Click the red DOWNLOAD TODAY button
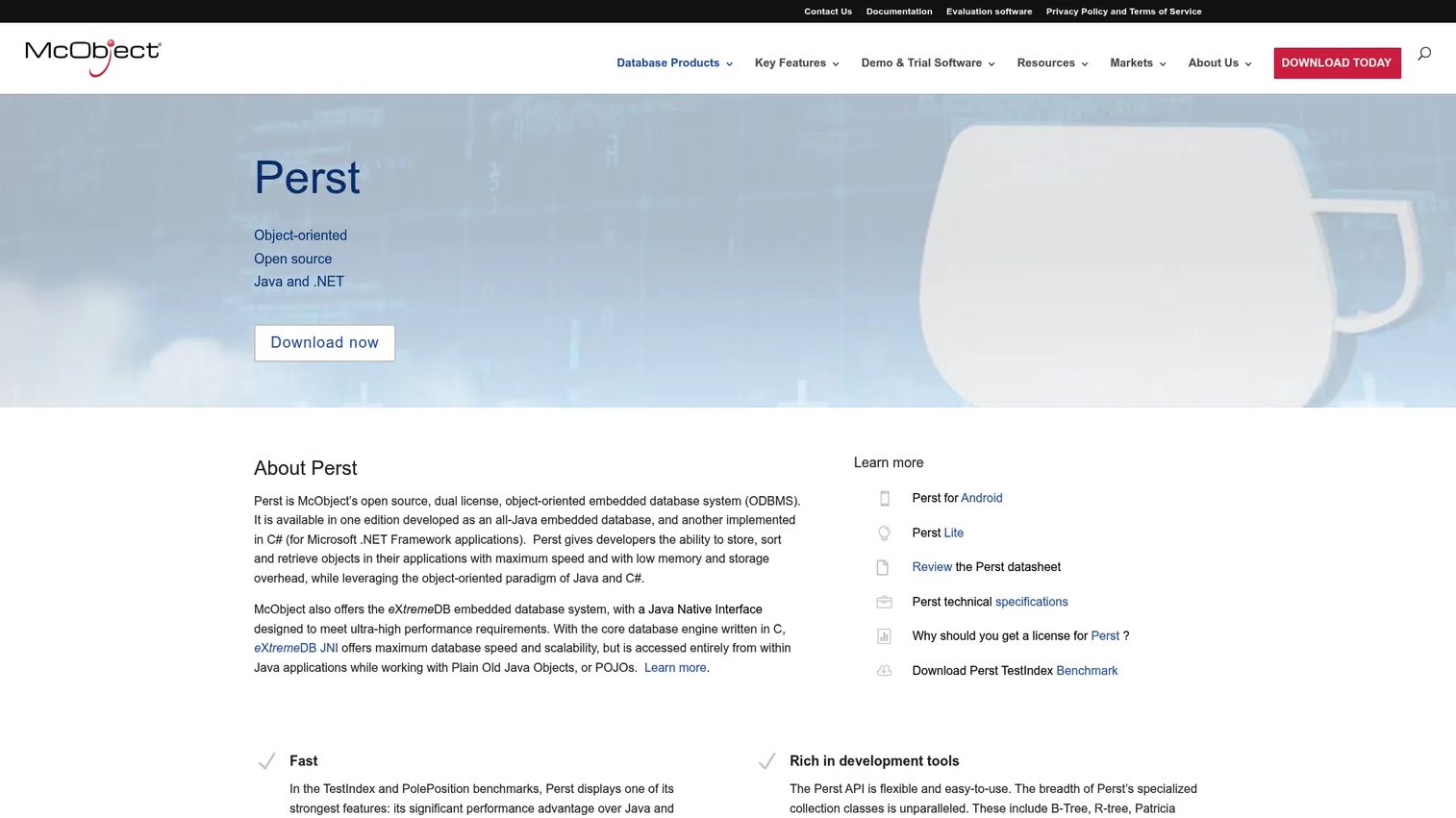1456x818 pixels. pyautogui.click(x=1337, y=63)
